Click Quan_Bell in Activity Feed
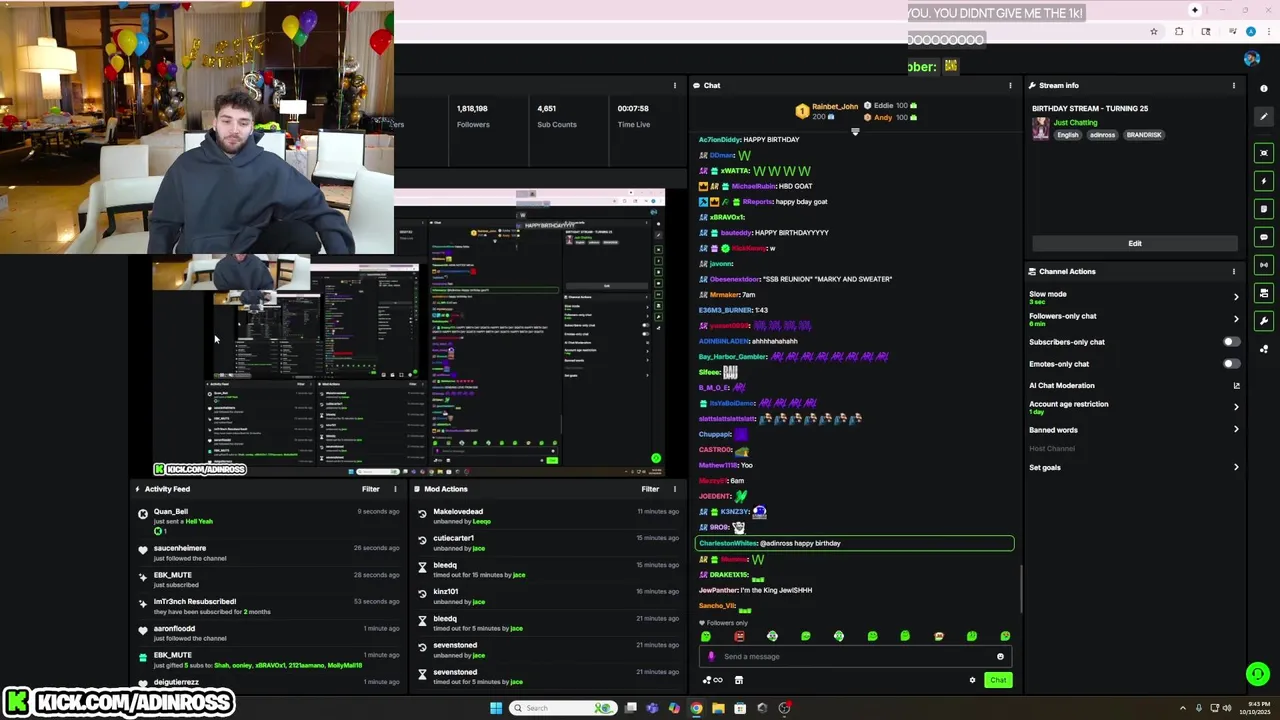Viewport: 1280px width, 720px height. click(x=171, y=512)
